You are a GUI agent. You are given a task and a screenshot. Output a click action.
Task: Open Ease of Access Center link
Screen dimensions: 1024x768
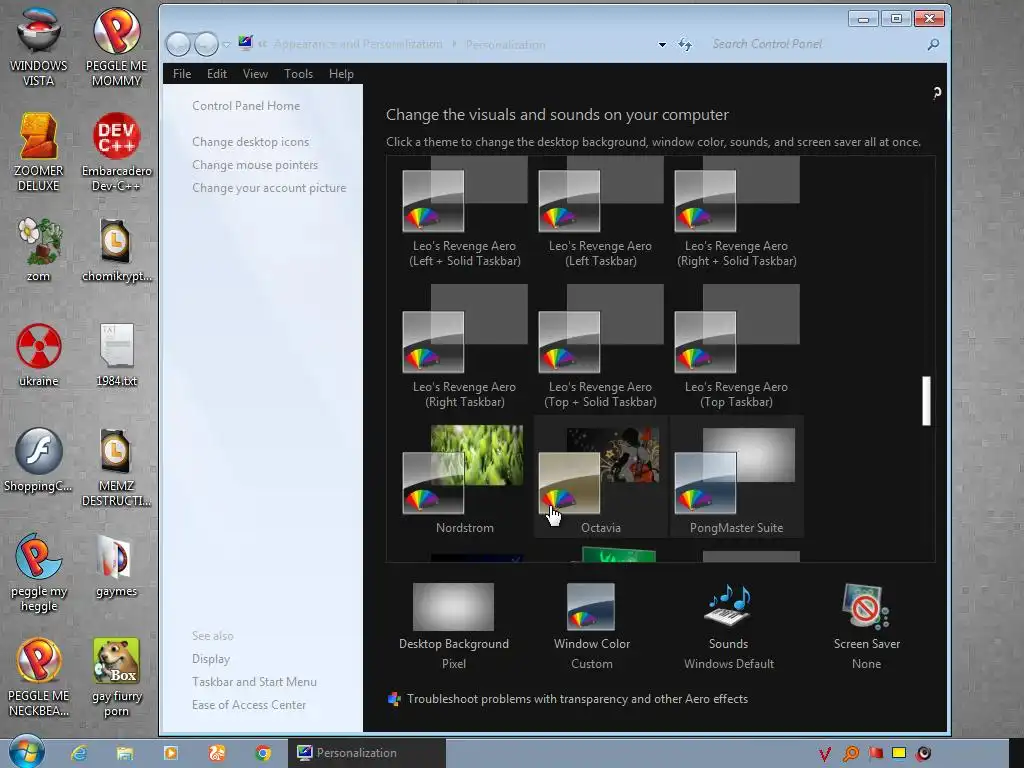tap(249, 705)
